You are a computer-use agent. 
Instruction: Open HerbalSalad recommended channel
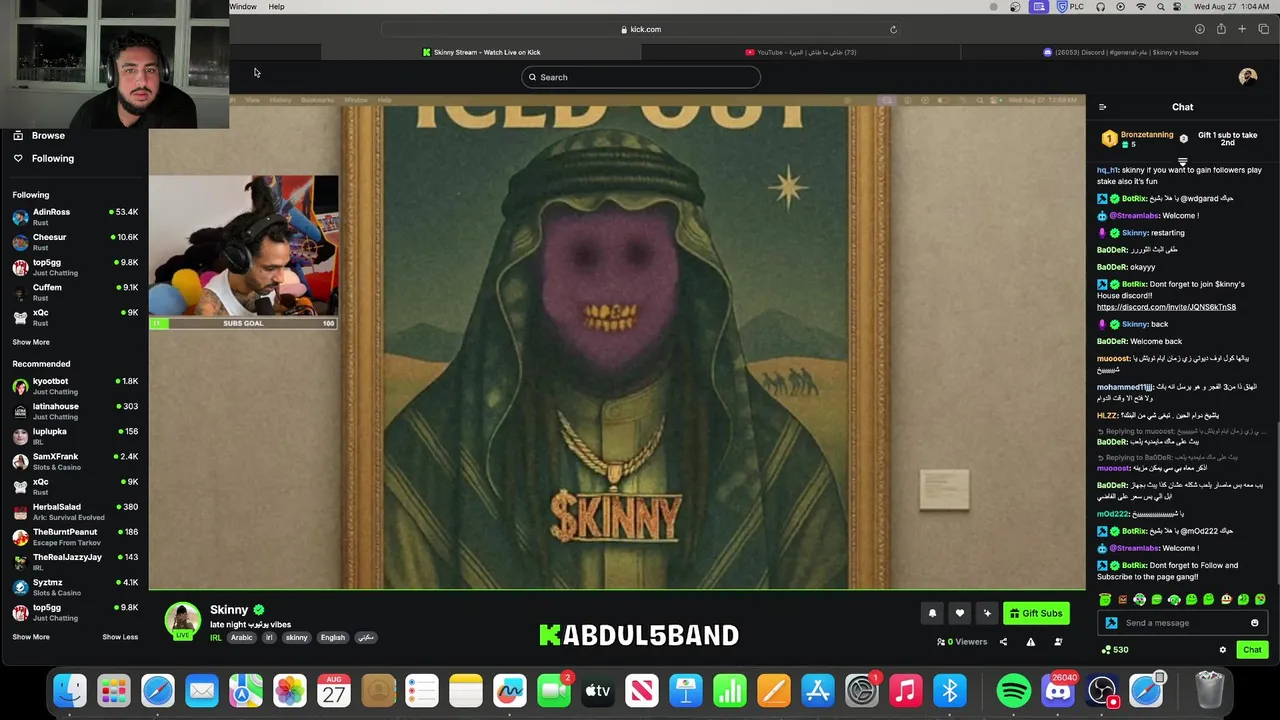[x=75, y=511]
